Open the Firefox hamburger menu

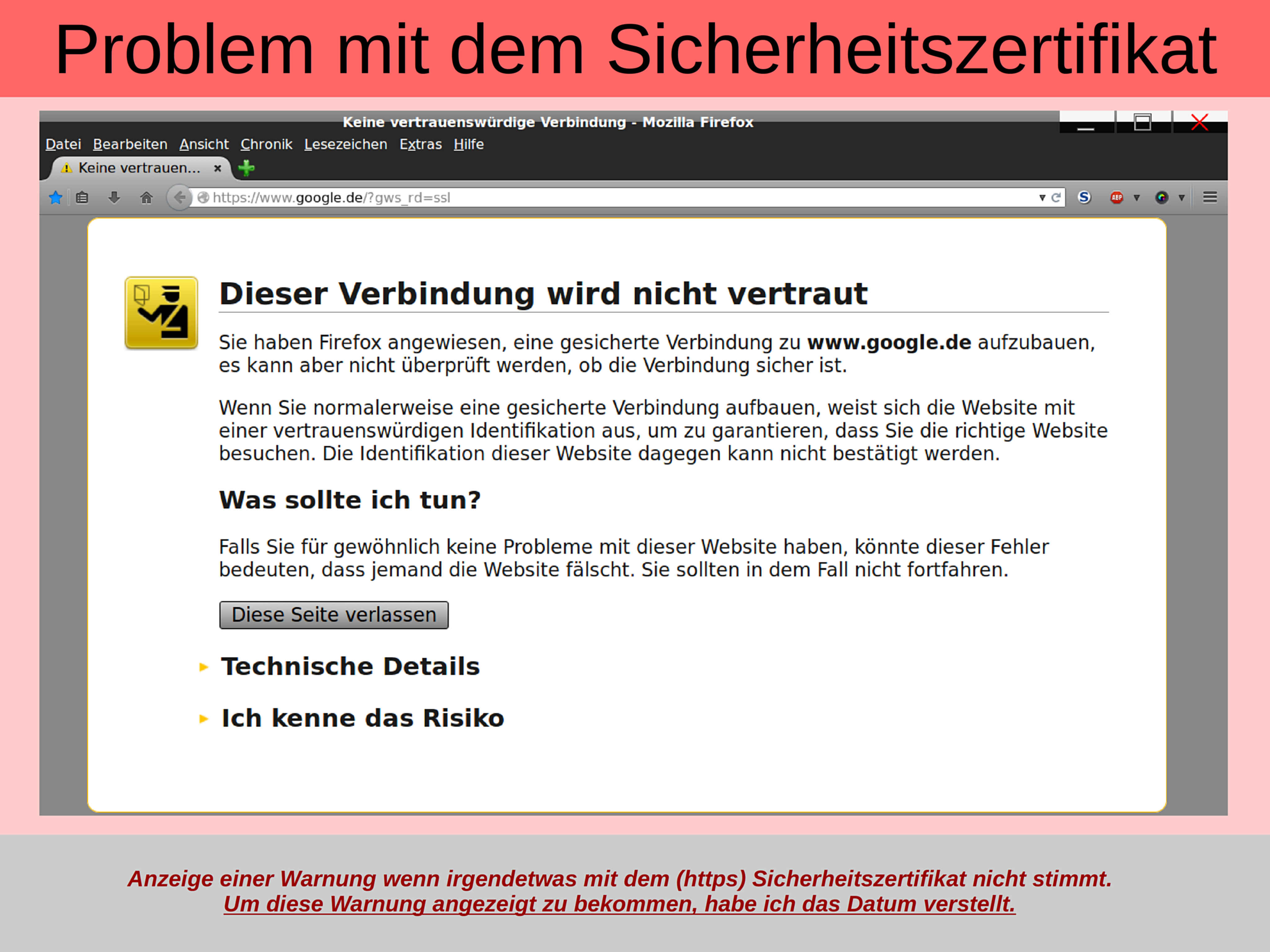click(x=1210, y=197)
